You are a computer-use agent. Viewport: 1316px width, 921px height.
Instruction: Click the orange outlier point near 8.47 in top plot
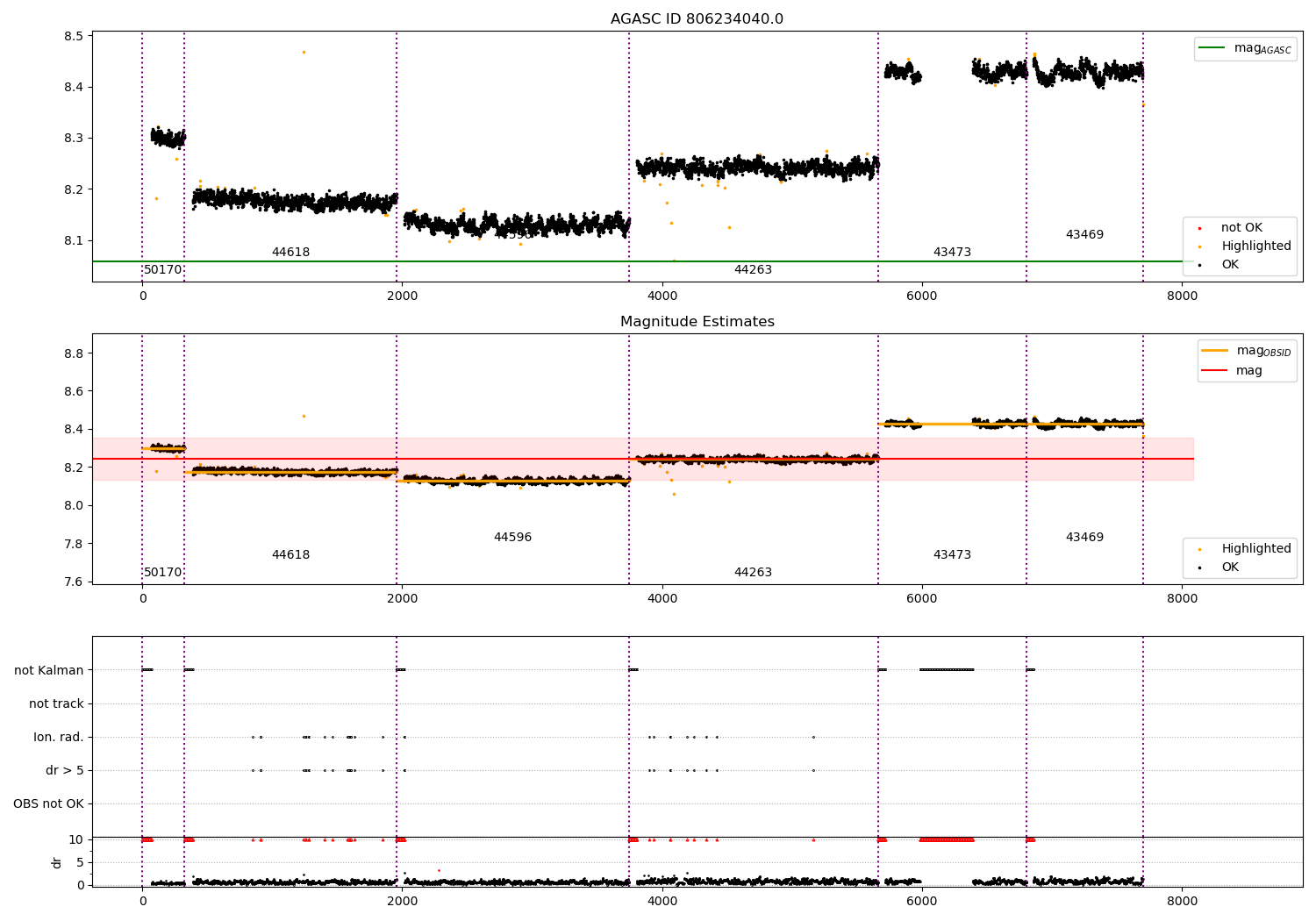coord(304,52)
